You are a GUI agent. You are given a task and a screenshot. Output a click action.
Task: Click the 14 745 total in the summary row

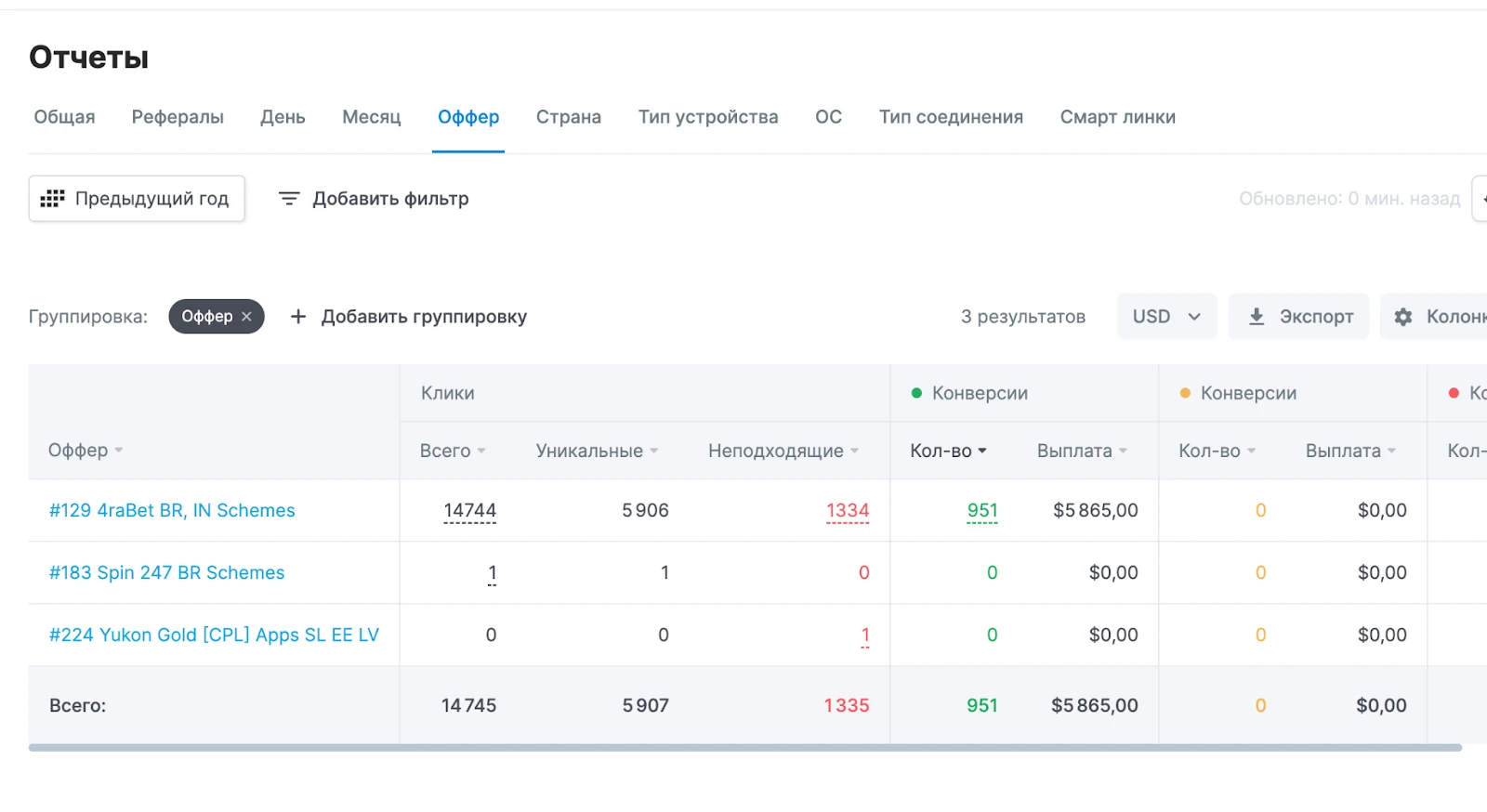468,705
